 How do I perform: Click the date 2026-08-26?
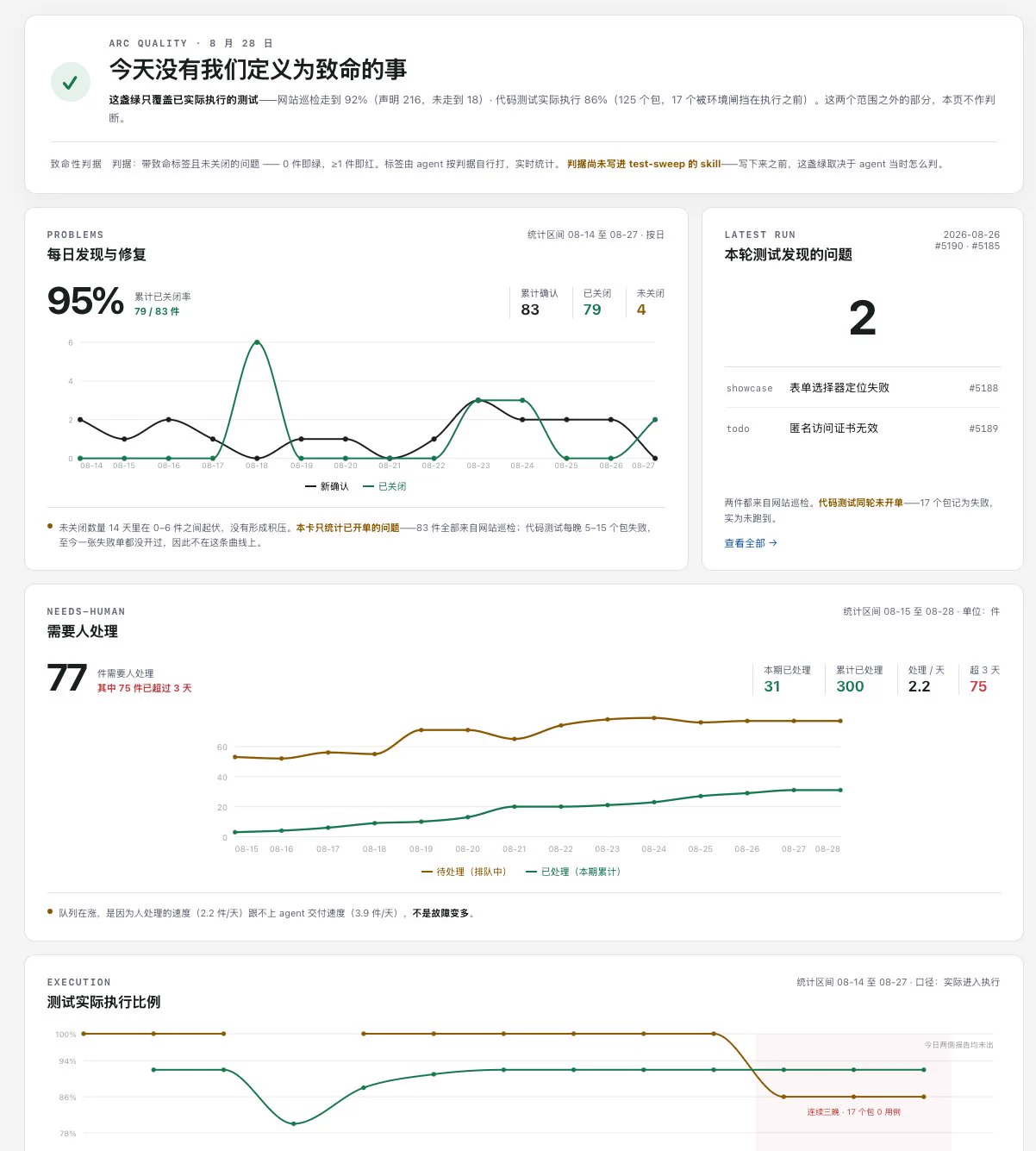point(971,235)
